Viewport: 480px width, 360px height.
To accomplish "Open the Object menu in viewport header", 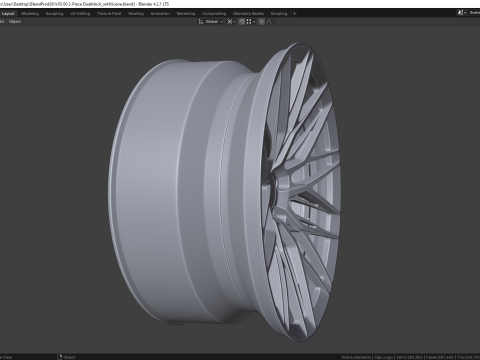I will [x=15, y=22].
